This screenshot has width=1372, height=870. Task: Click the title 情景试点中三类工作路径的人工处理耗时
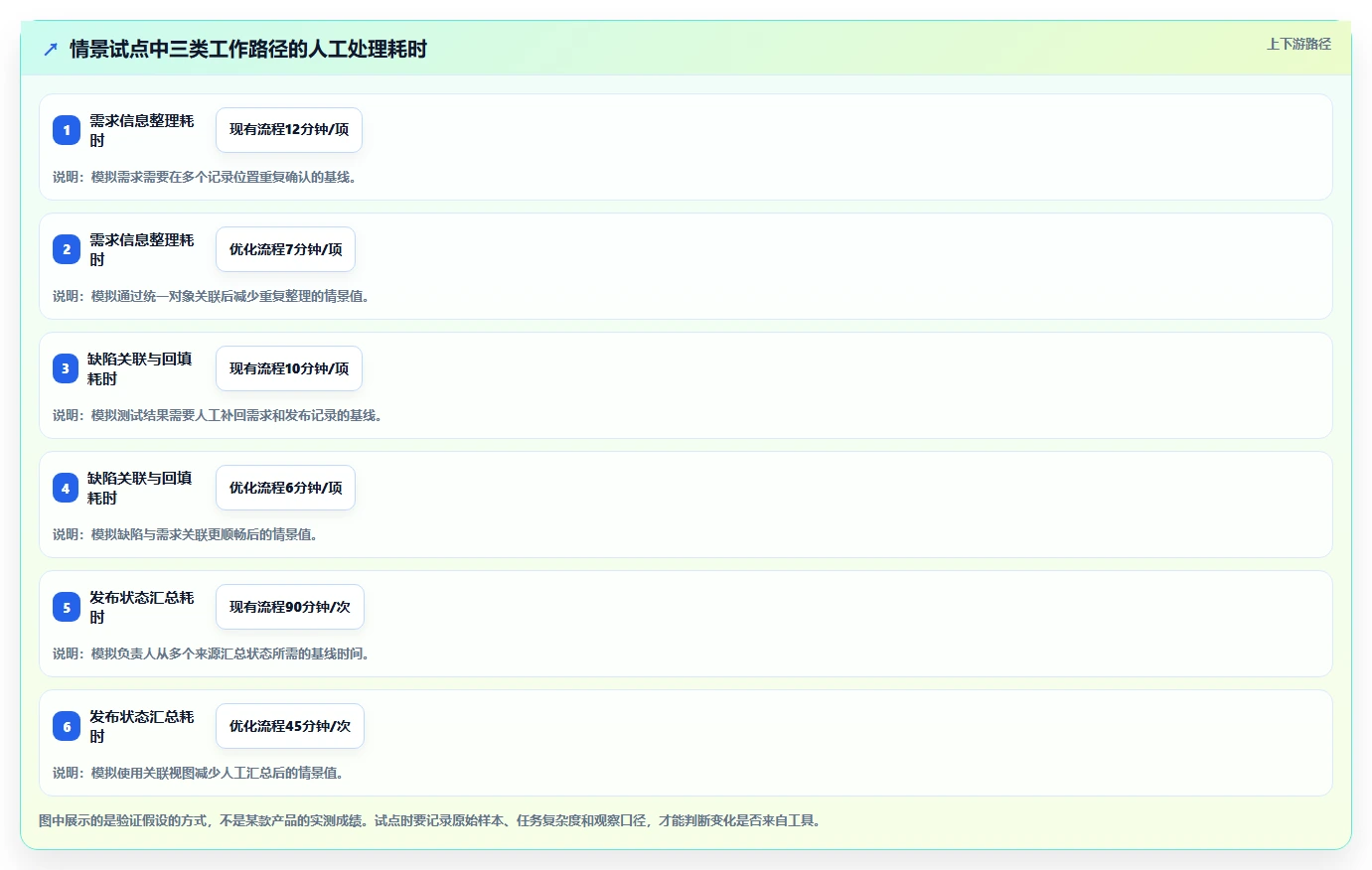coord(248,49)
